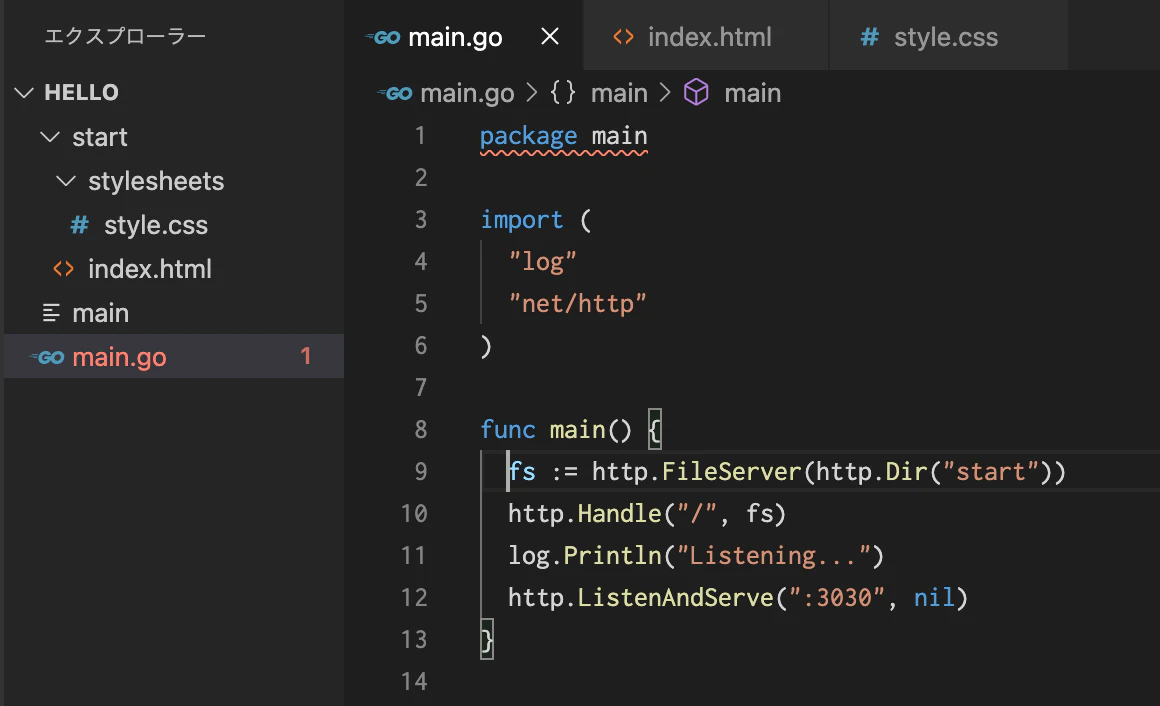The height and width of the screenshot is (706, 1160).
Task: Collapse the HELLO root folder
Action: 24,93
